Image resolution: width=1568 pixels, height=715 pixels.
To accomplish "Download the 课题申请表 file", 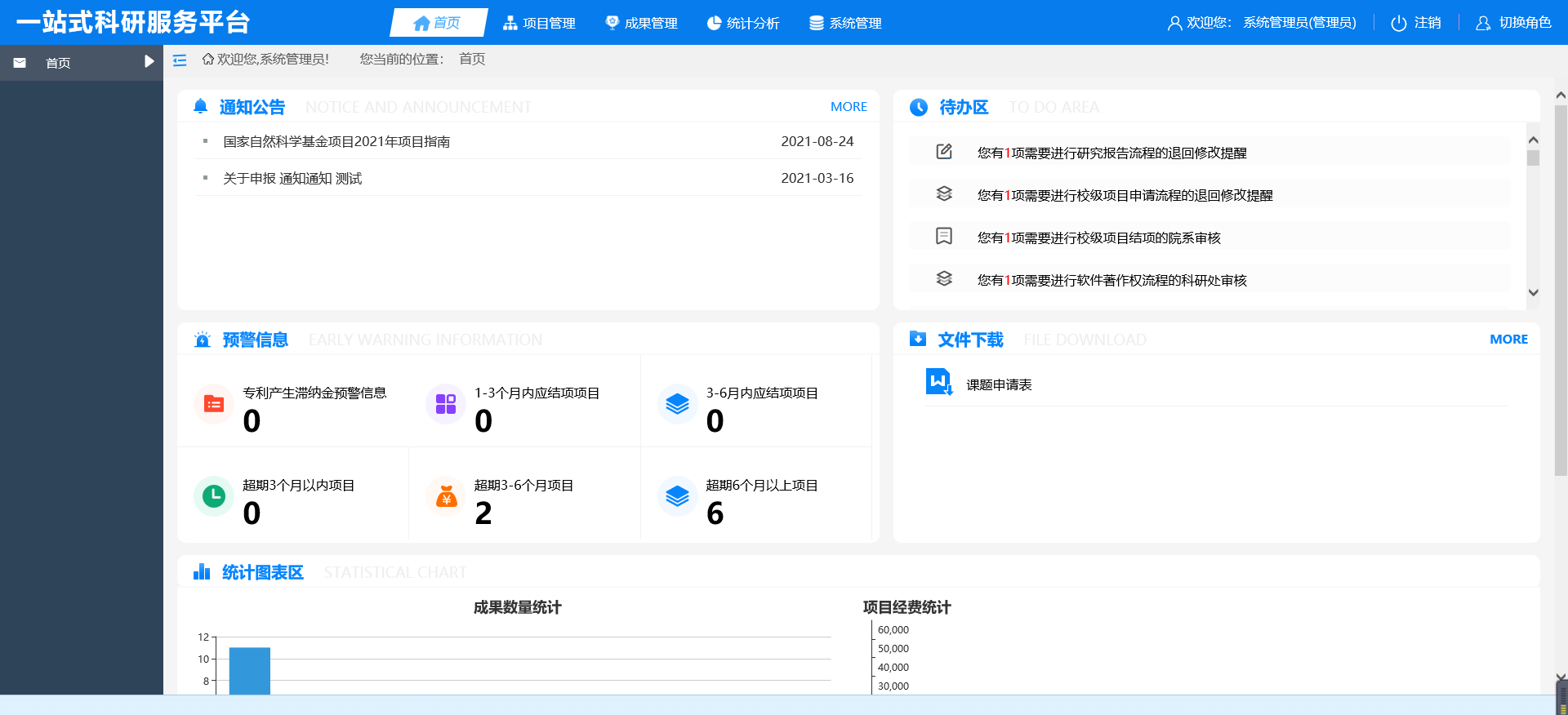I will click(x=999, y=385).
